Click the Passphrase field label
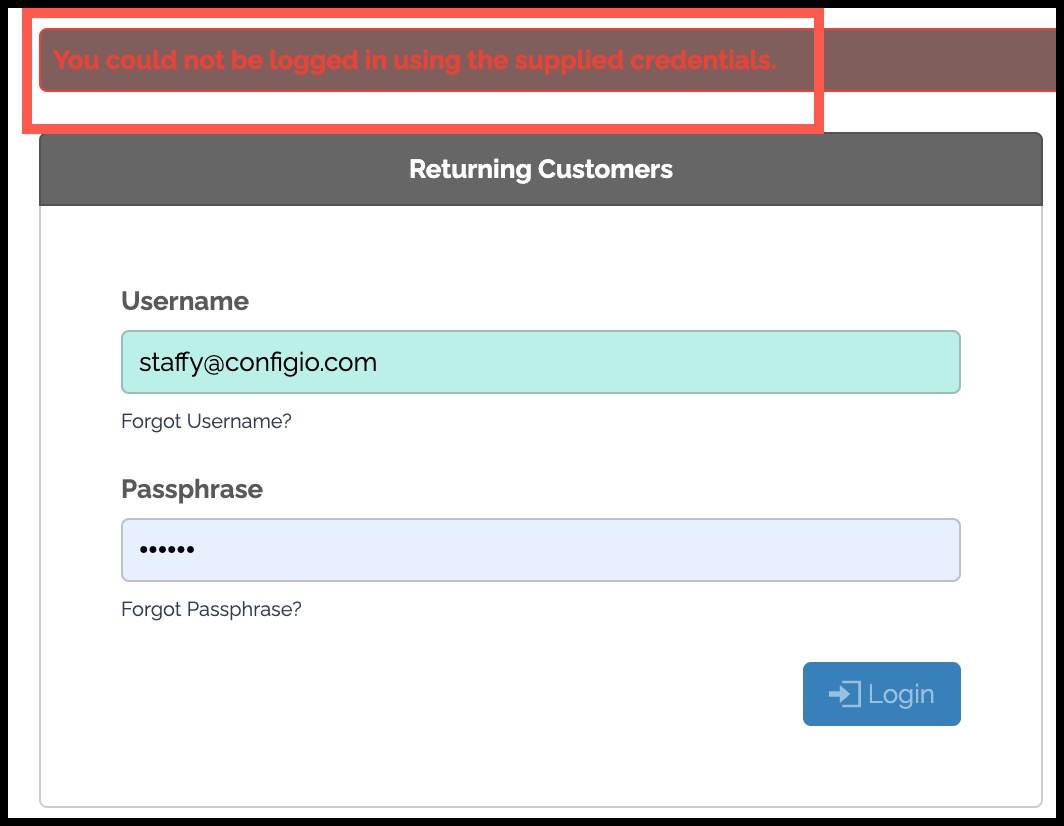The width and height of the screenshot is (1064, 826). click(192, 489)
